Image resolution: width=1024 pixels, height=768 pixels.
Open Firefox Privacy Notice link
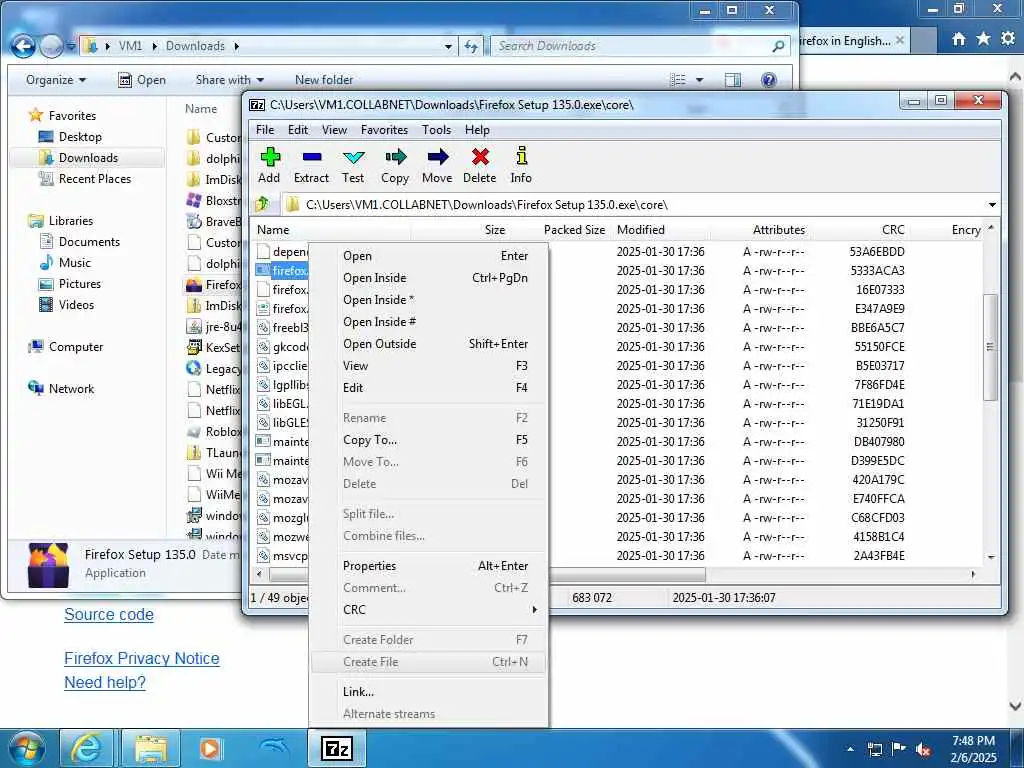142,658
